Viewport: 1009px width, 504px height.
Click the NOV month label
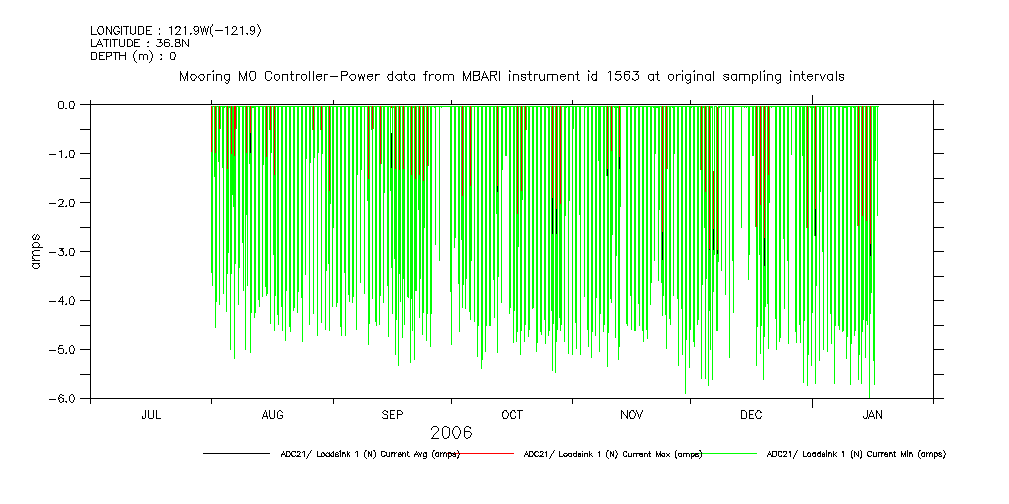click(x=632, y=414)
